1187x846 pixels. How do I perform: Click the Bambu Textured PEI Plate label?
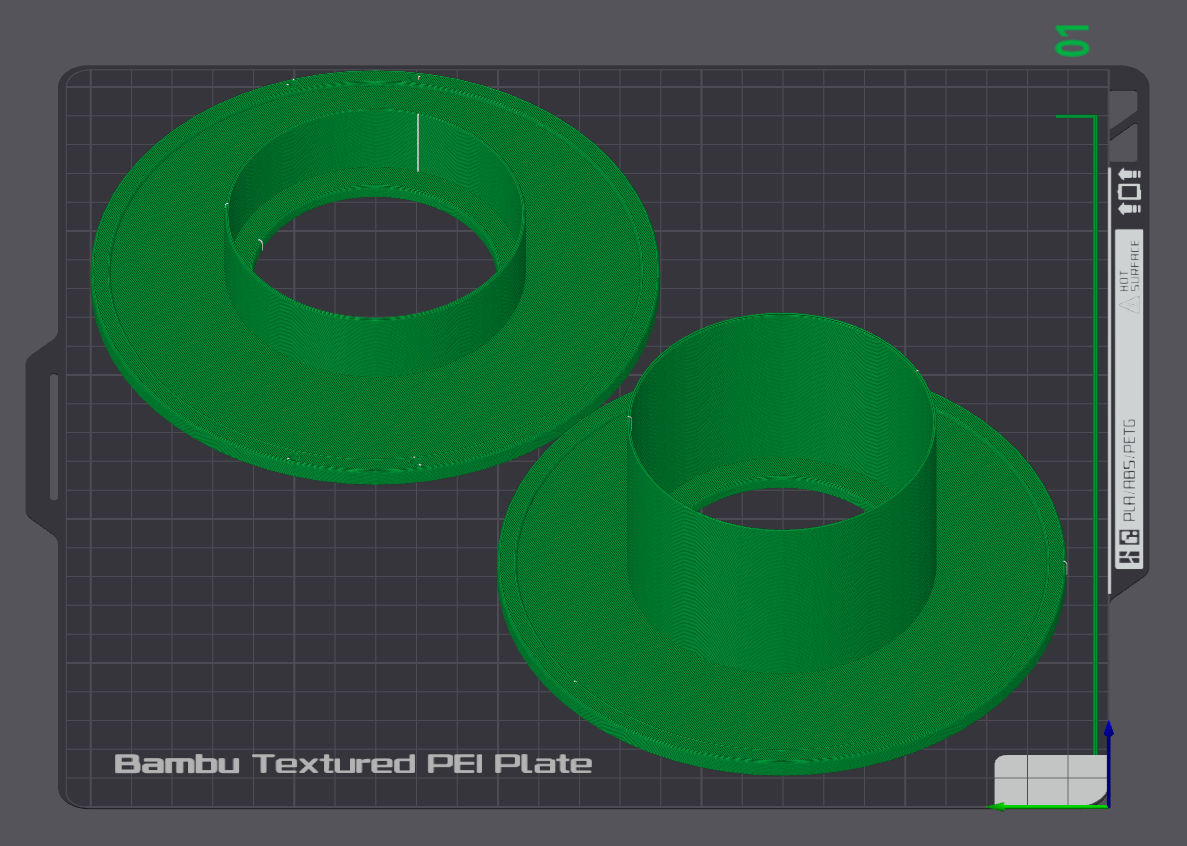pos(353,764)
